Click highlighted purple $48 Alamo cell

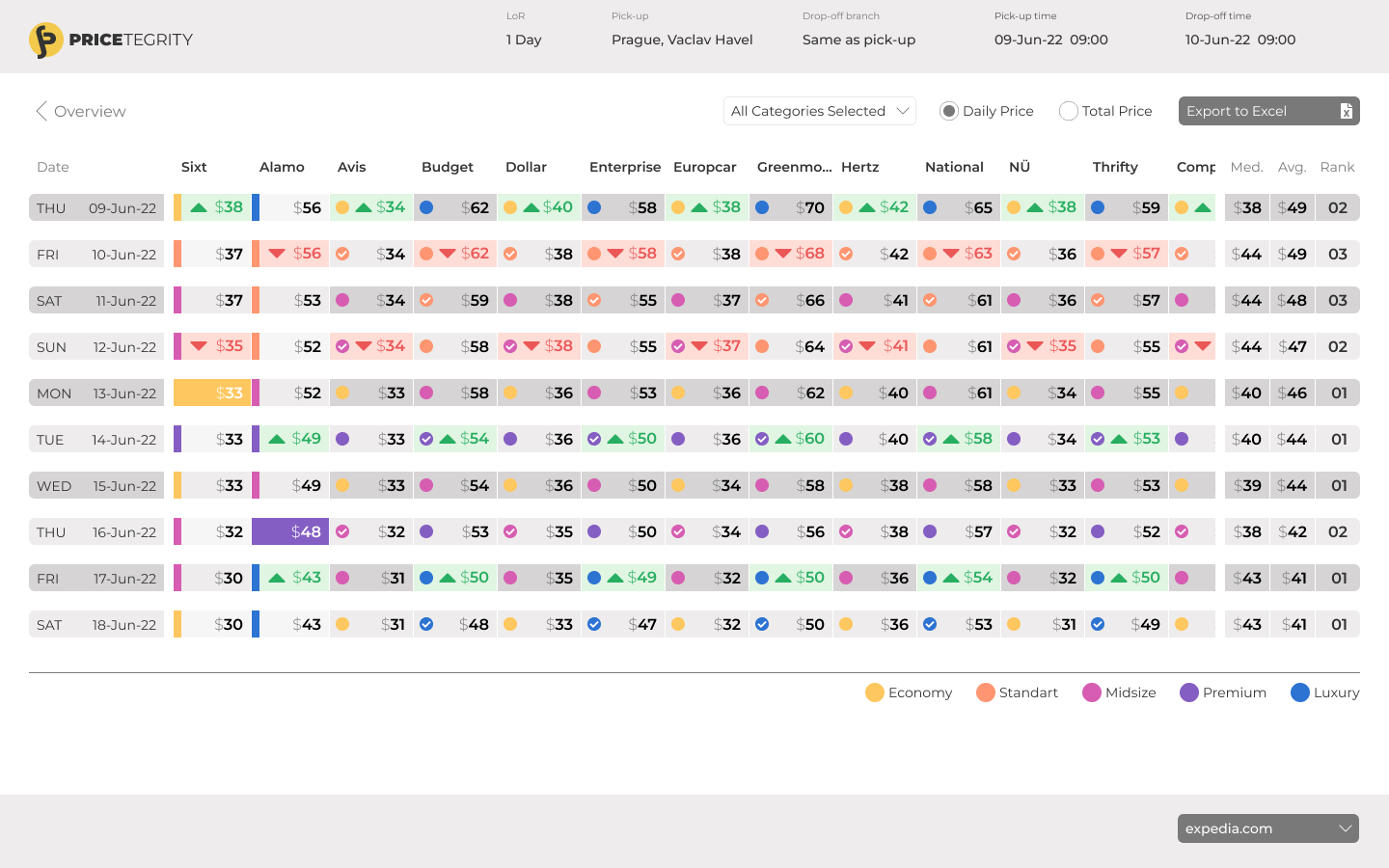tap(290, 531)
